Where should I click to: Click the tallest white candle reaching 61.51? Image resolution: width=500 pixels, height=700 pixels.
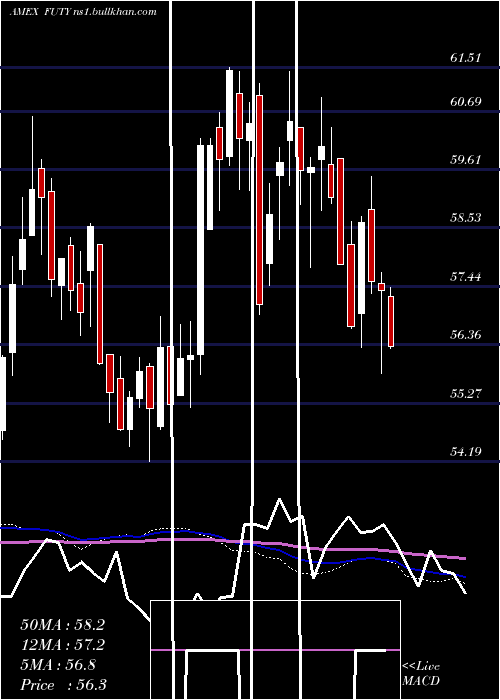coord(229,113)
